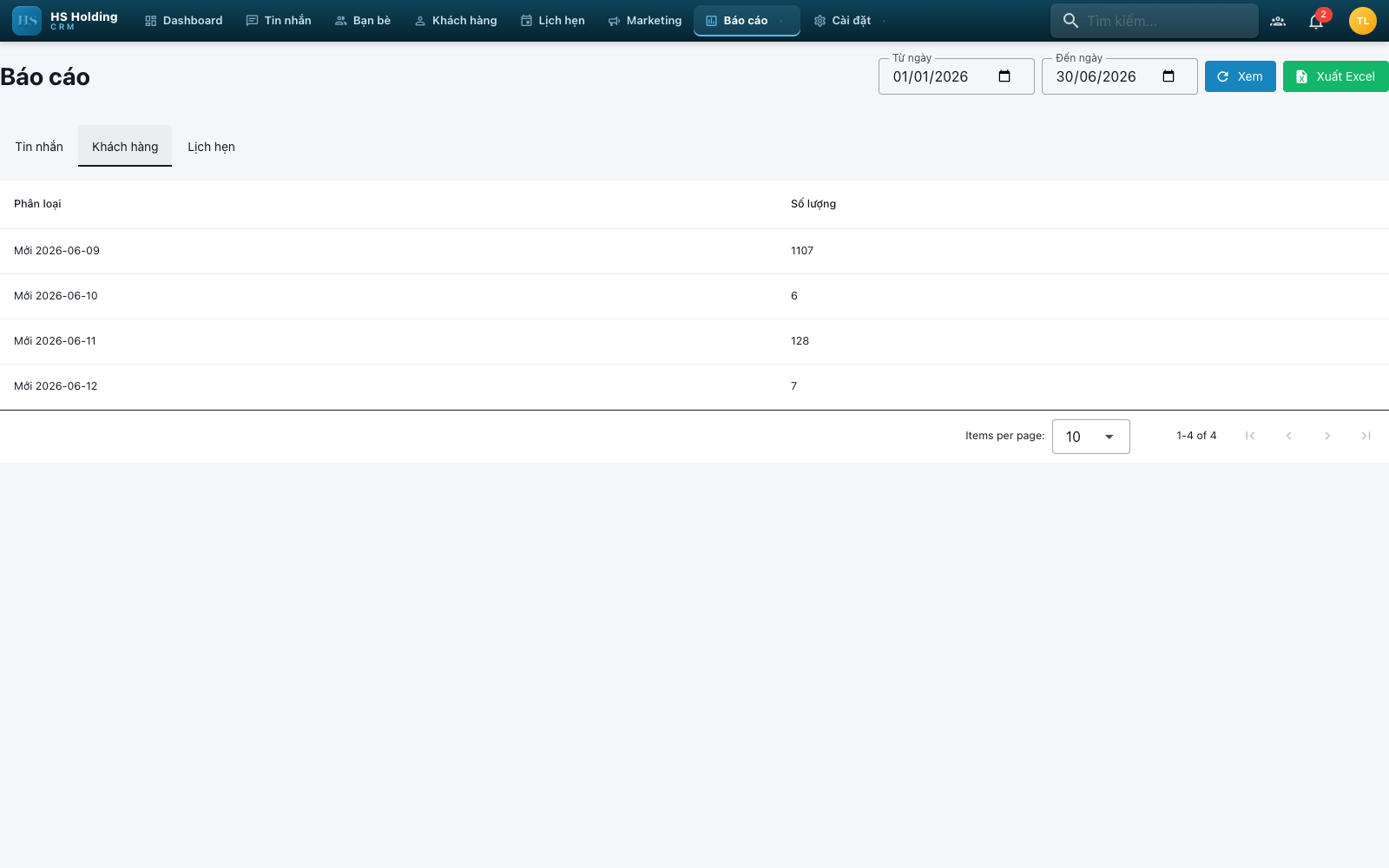Image resolution: width=1389 pixels, height=868 pixels.
Task: Expand the Cài đặt menu arrow
Action: click(x=884, y=21)
